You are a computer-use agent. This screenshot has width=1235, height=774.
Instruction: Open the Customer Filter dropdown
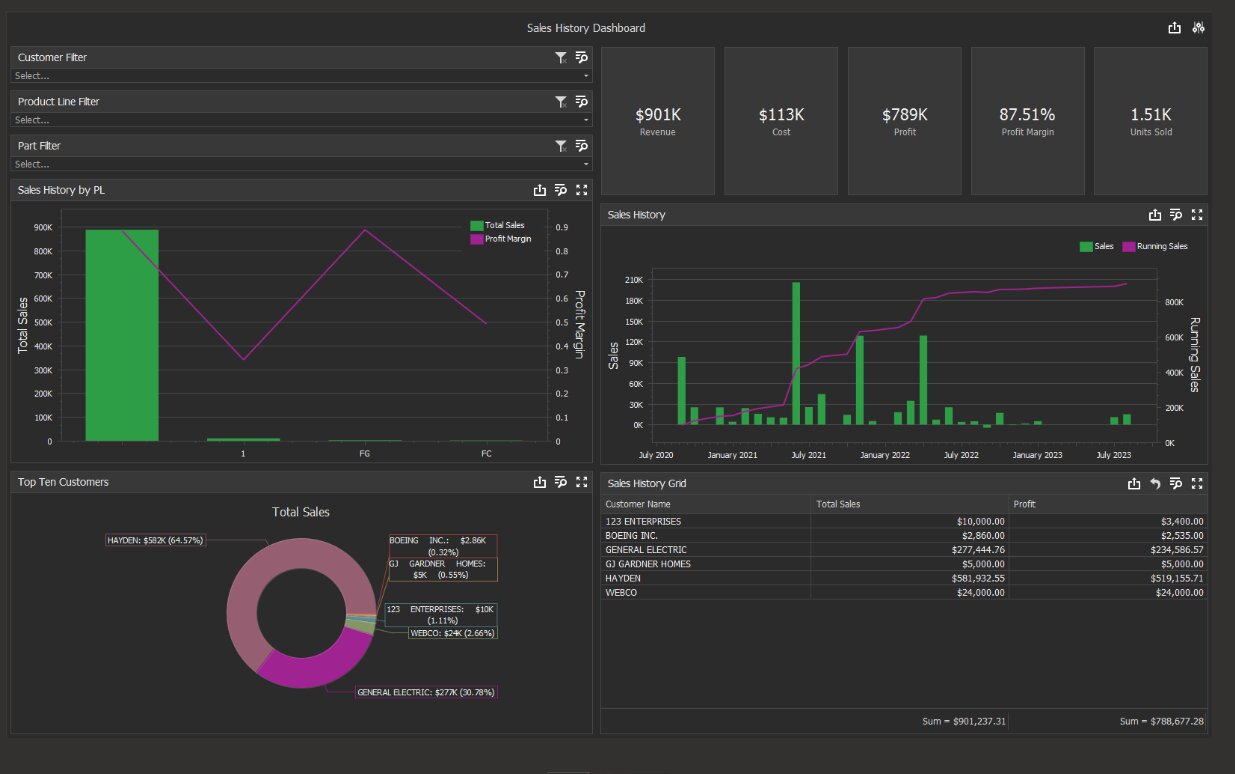(300, 76)
